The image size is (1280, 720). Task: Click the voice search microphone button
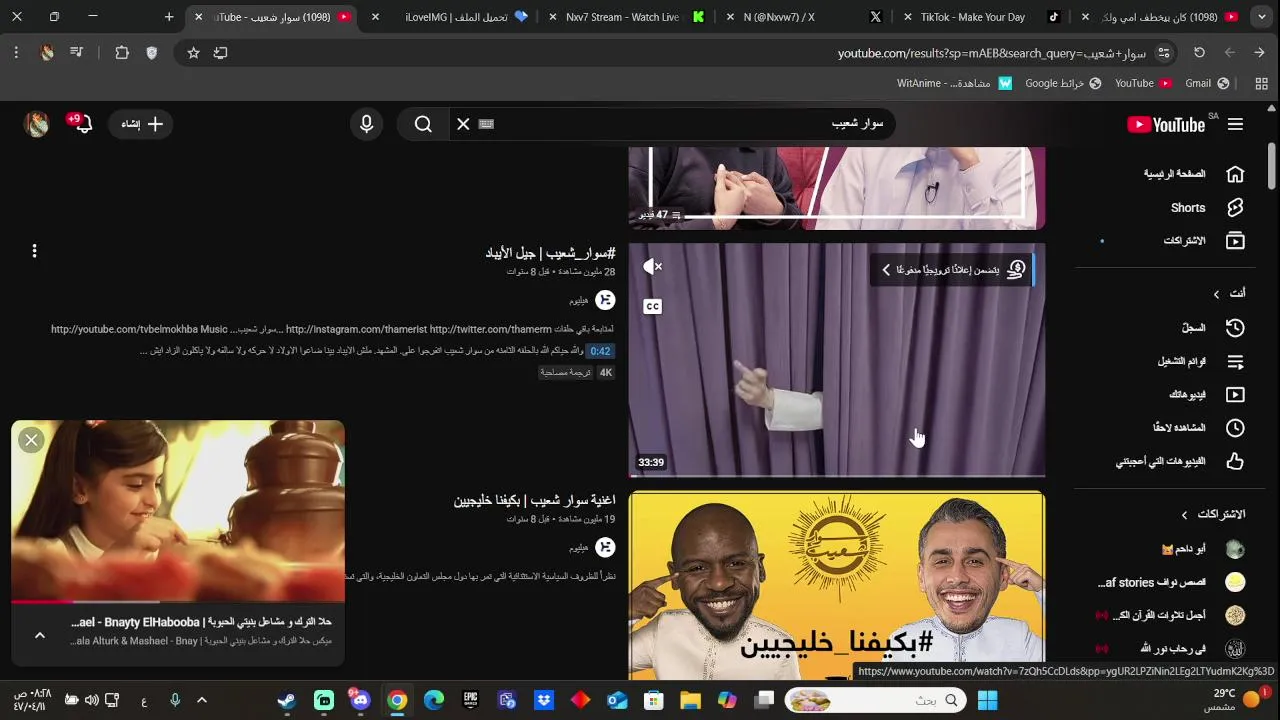tap(366, 124)
